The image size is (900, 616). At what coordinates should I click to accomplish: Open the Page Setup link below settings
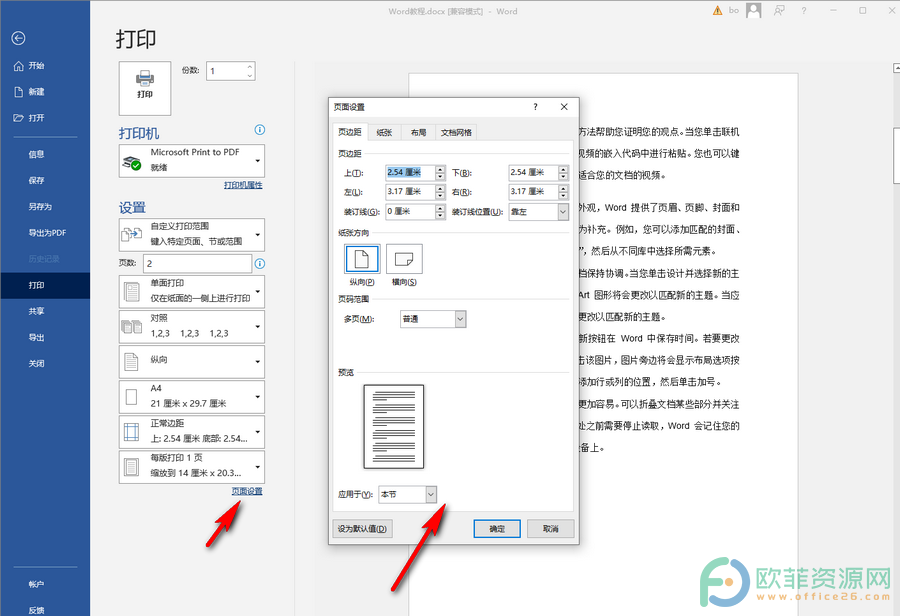[247, 491]
